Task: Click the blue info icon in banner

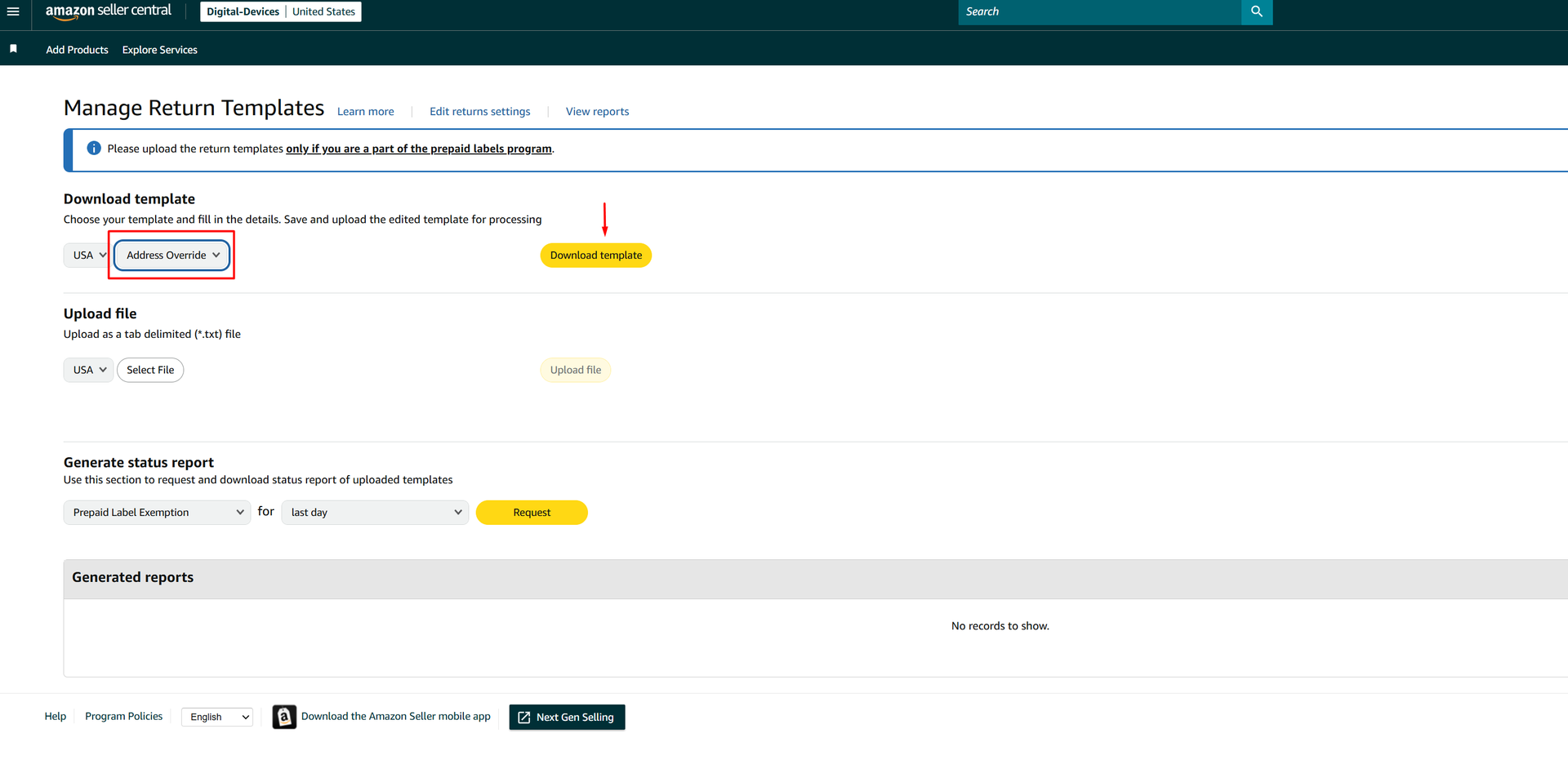Action: pyautogui.click(x=94, y=149)
